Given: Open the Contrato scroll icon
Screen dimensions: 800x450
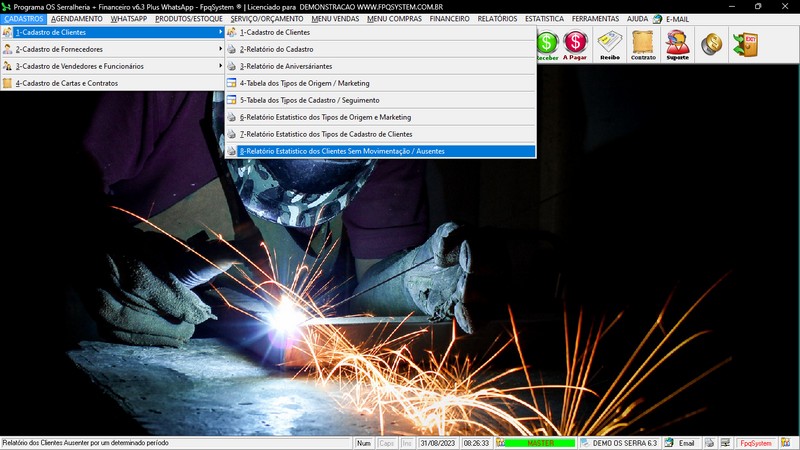Looking at the screenshot, I should point(644,43).
